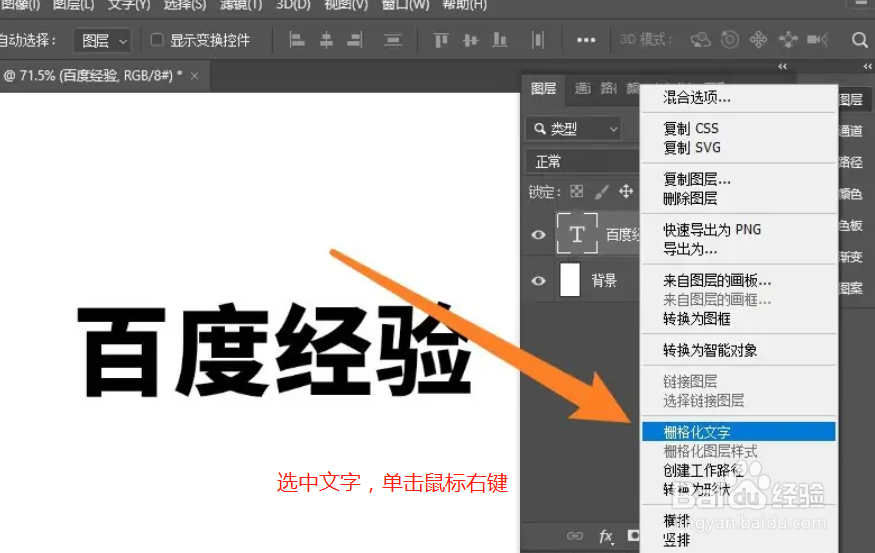Click the add layer mask icon

click(633, 536)
